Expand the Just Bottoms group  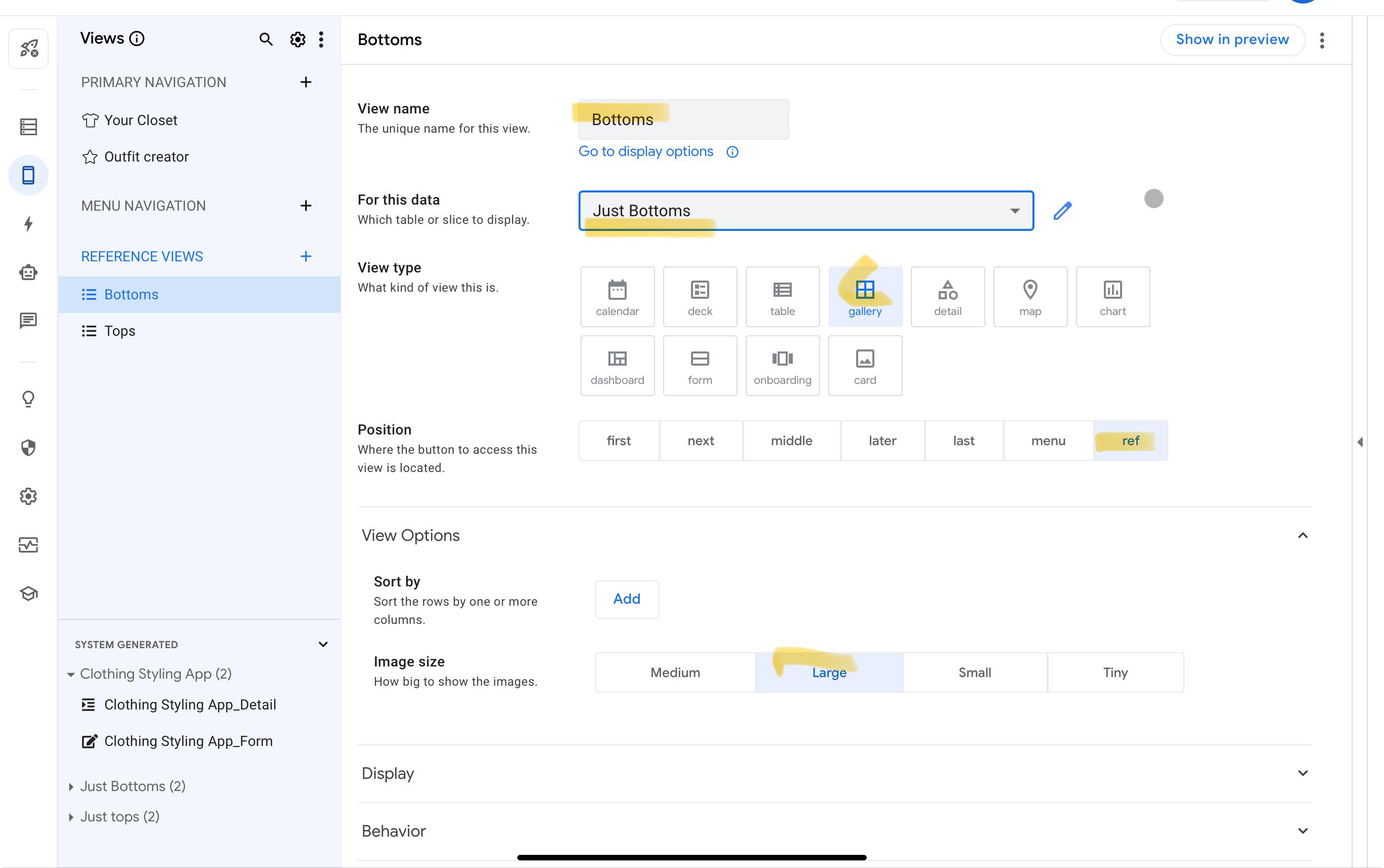pyautogui.click(x=70, y=786)
